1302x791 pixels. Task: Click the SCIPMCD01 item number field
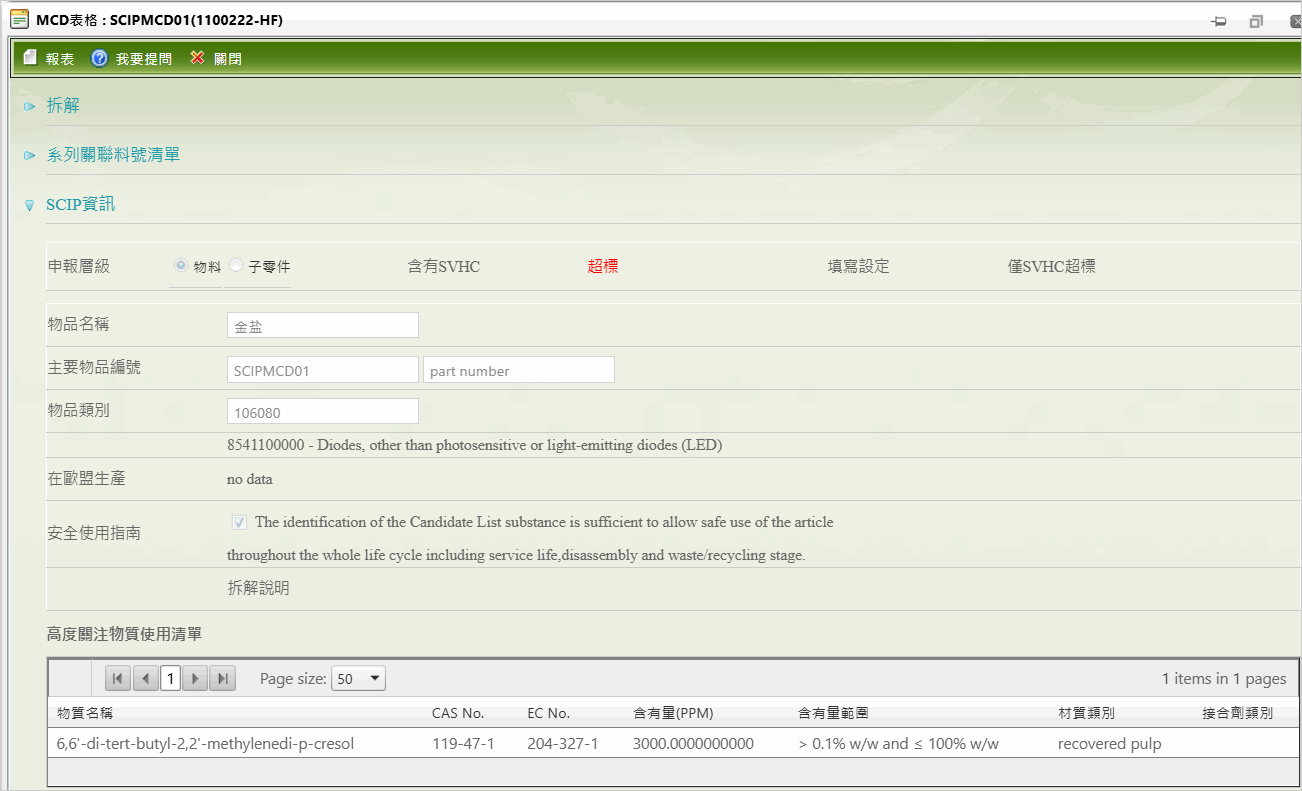tap(323, 370)
